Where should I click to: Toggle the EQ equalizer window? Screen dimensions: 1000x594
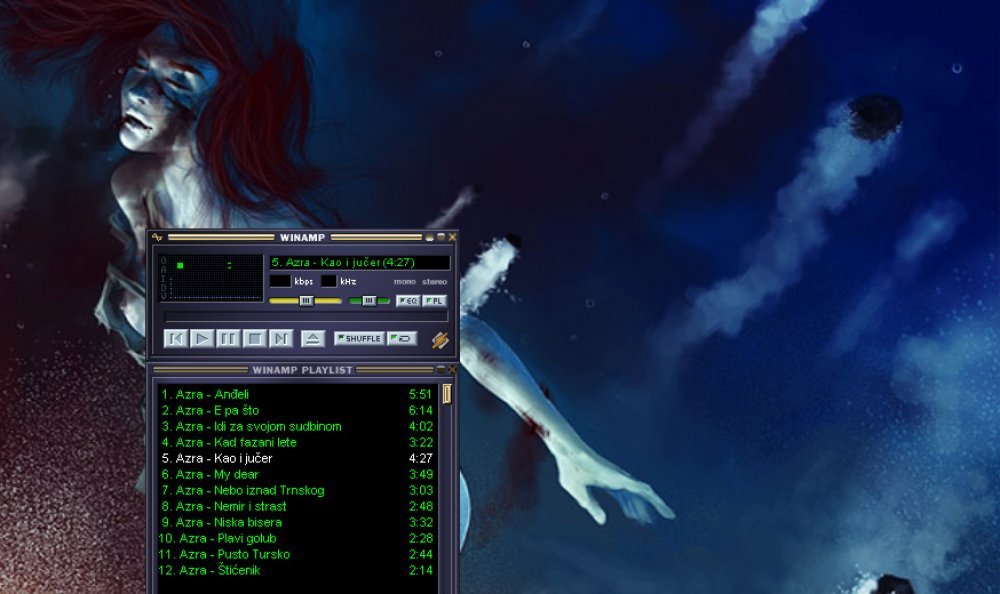[x=408, y=301]
